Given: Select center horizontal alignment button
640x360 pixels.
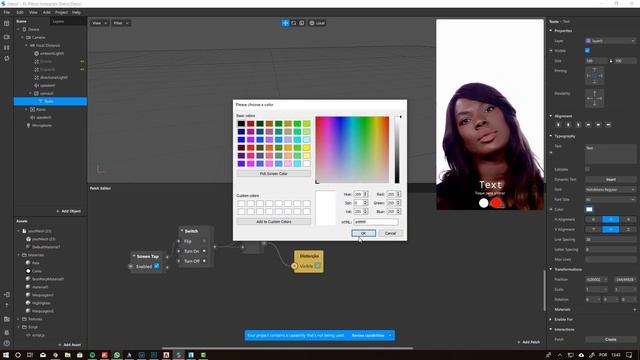Looking at the screenshot, I should [x=611, y=220].
